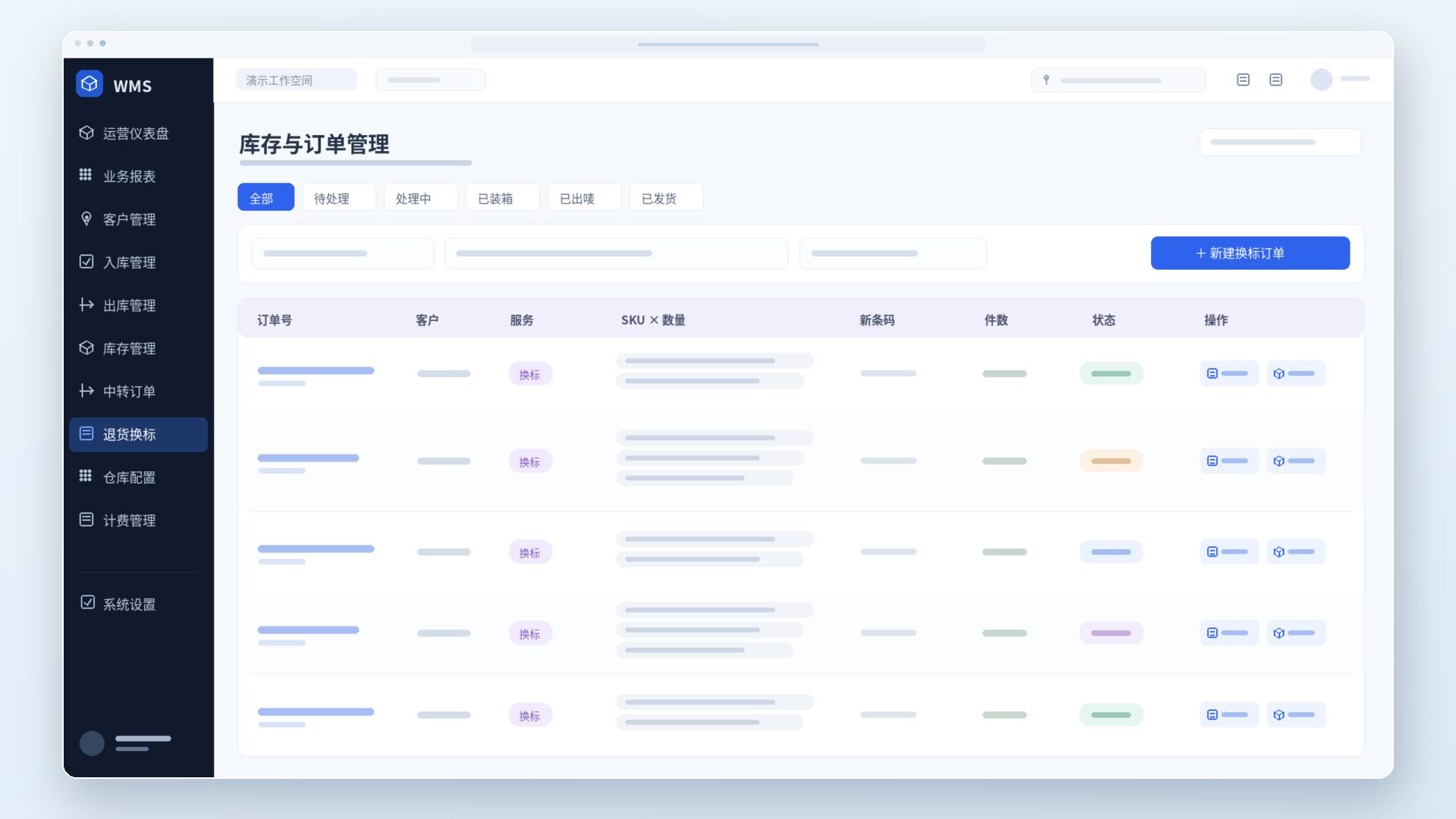Viewport: 1456px width, 819px height.
Task: Select the 退货换标 sidebar item
Action: (x=138, y=435)
